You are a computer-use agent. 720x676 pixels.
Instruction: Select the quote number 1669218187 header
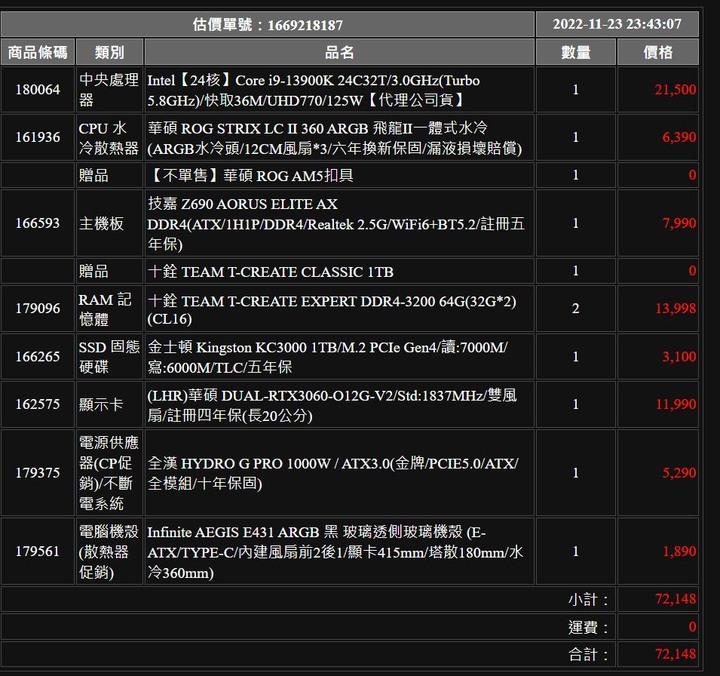268,24
